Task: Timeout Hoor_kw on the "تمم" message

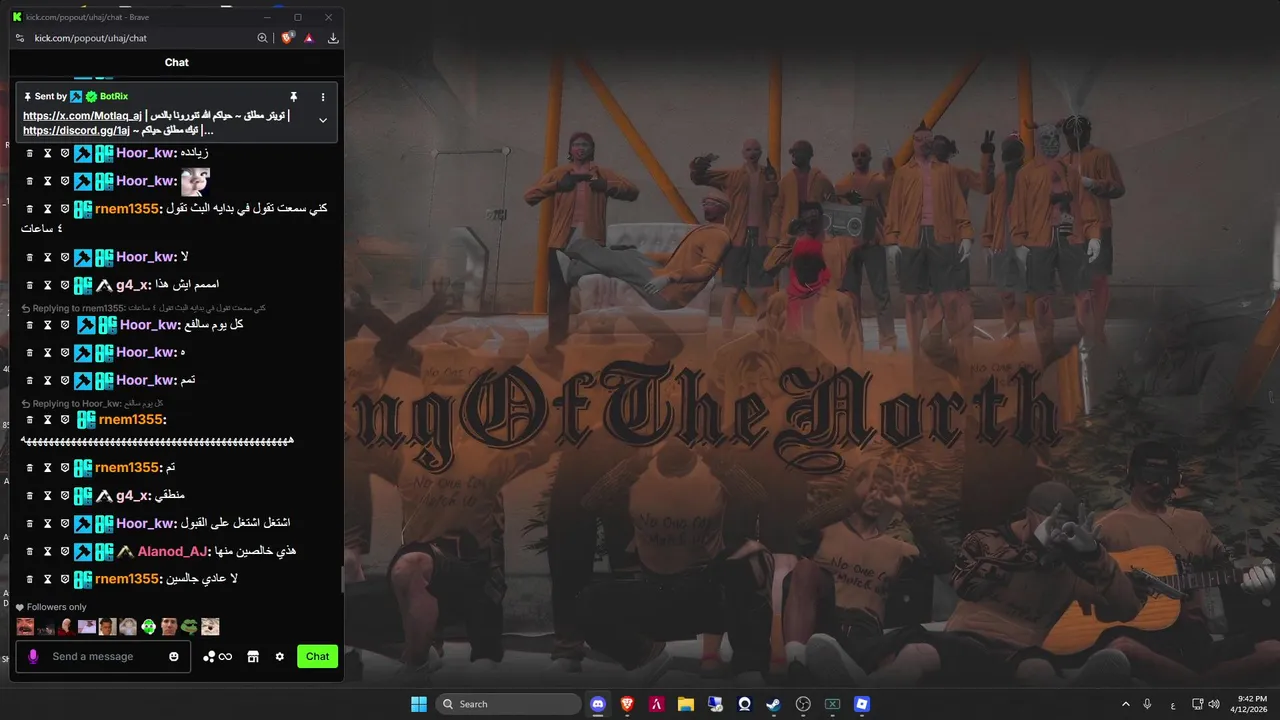Action: (47, 381)
